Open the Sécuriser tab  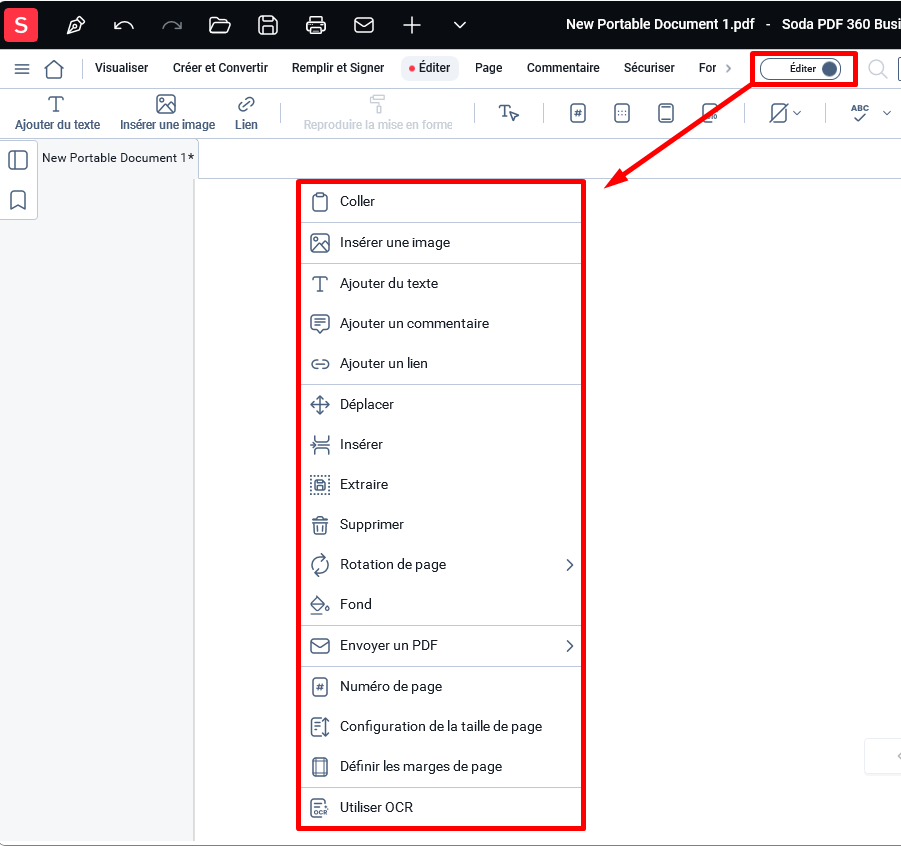pyautogui.click(x=649, y=68)
